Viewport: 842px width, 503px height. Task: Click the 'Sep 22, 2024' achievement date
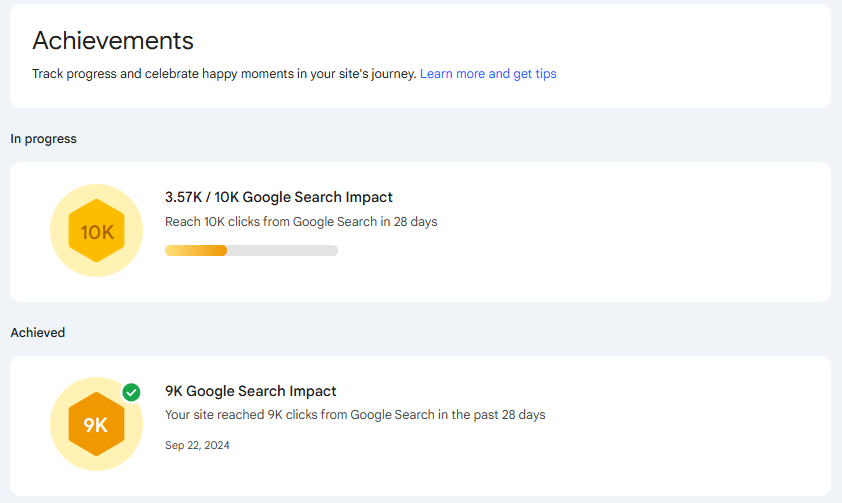pyautogui.click(x=197, y=445)
